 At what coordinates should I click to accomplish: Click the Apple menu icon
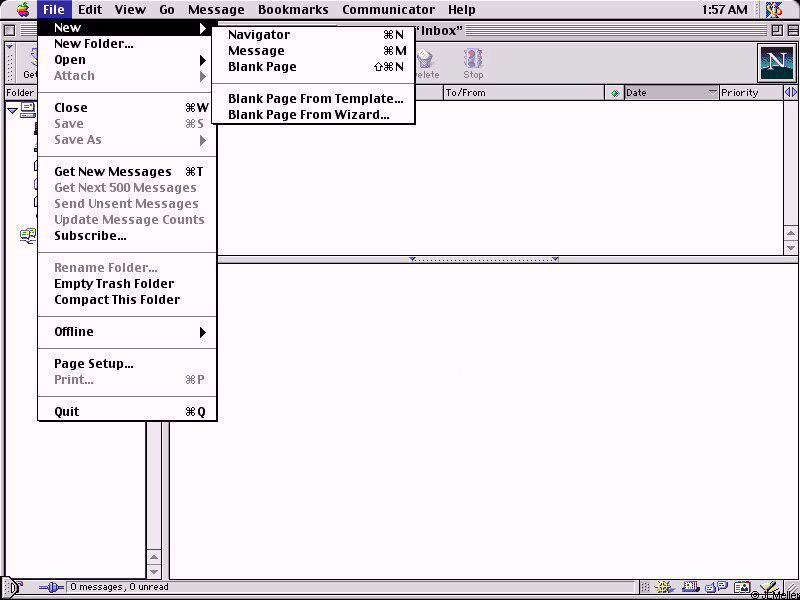pos(22,10)
